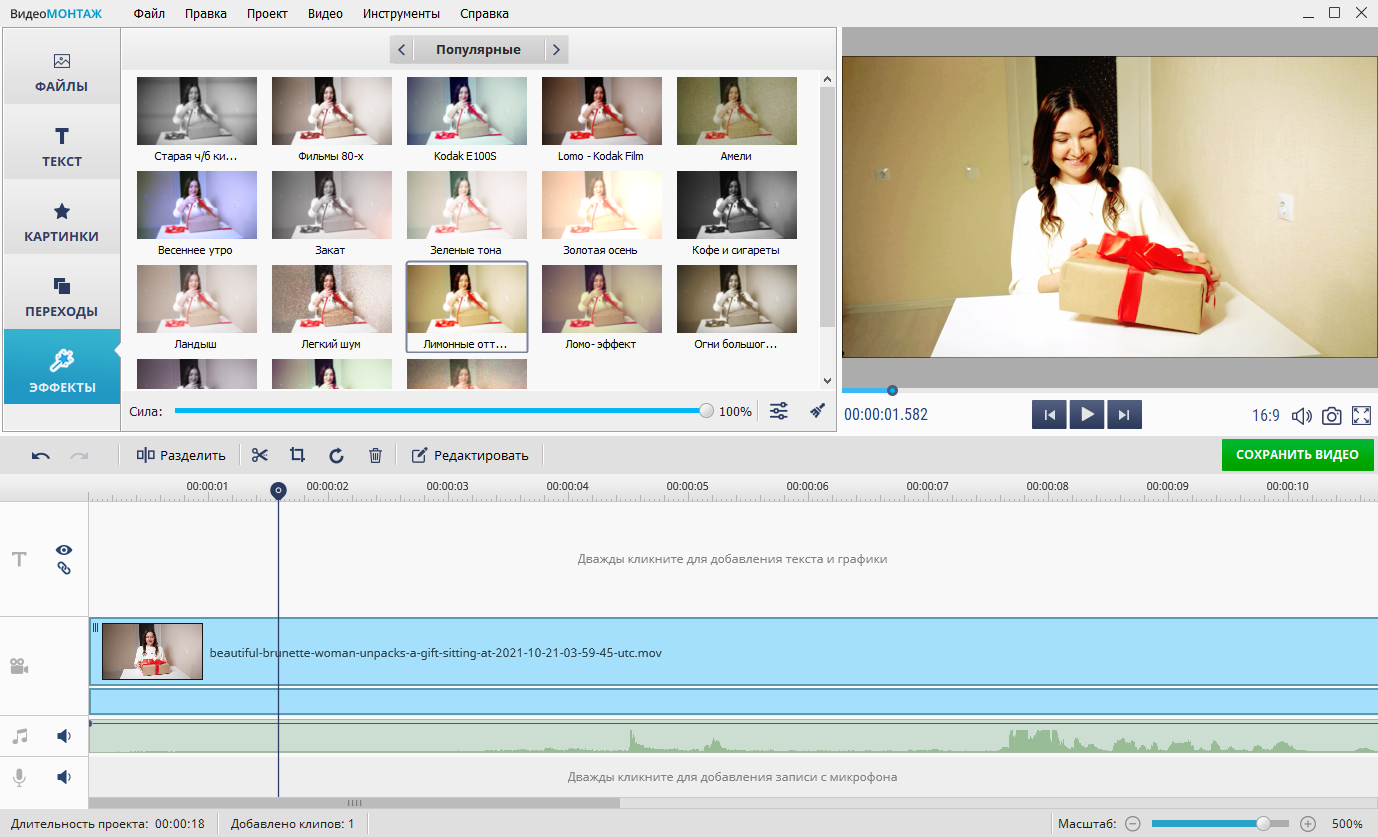Viewport: 1378px width, 837px height.
Task: Mute the microphone track speaker
Action: point(64,776)
